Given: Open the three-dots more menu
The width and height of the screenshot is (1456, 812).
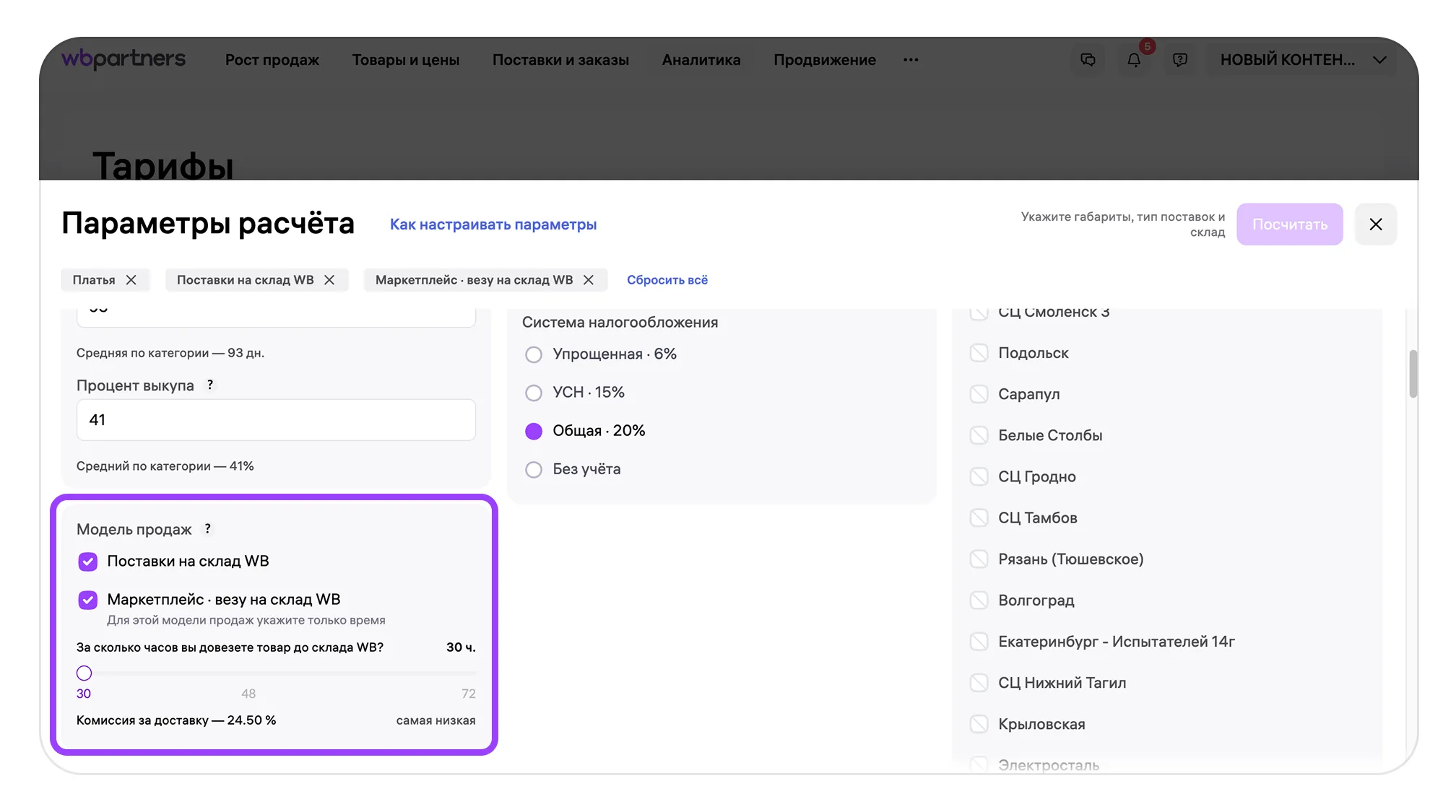Looking at the screenshot, I should [911, 60].
